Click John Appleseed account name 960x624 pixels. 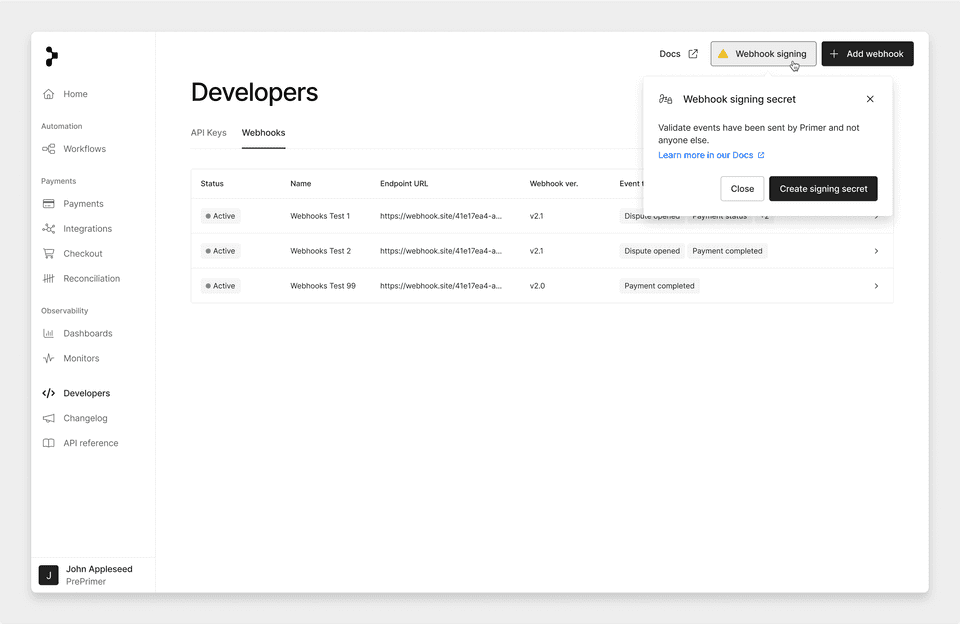tap(99, 569)
